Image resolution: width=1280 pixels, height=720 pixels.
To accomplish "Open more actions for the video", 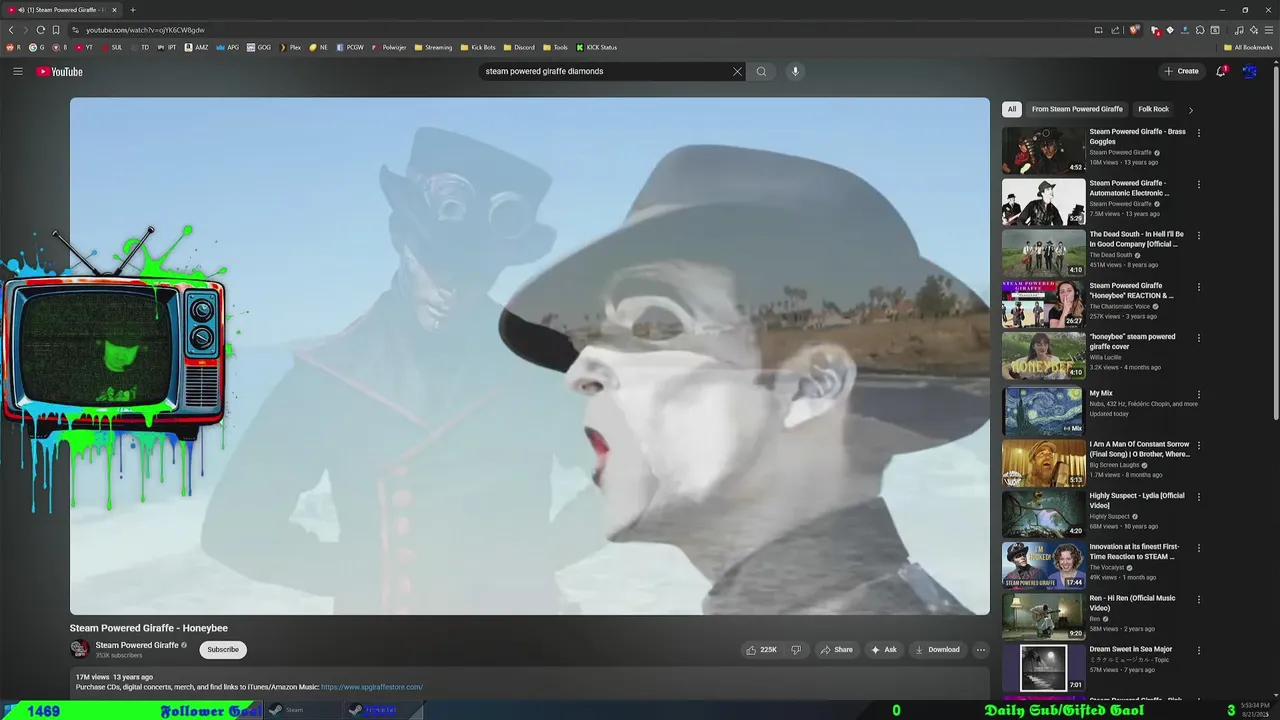I will pyautogui.click(x=980, y=650).
